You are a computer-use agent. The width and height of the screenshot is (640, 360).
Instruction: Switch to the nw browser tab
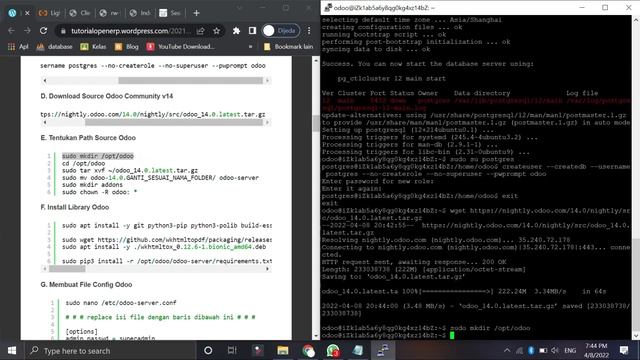[x=109, y=13]
